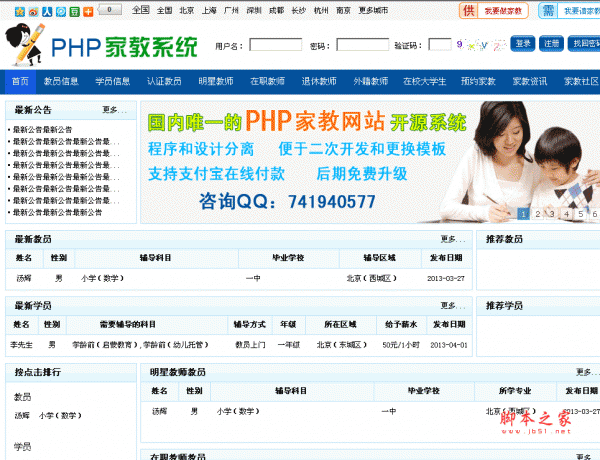The height and width of the screenshot is (460, 600).
Task: Focus the 密码 password field
Action: [x=363, y=45]
